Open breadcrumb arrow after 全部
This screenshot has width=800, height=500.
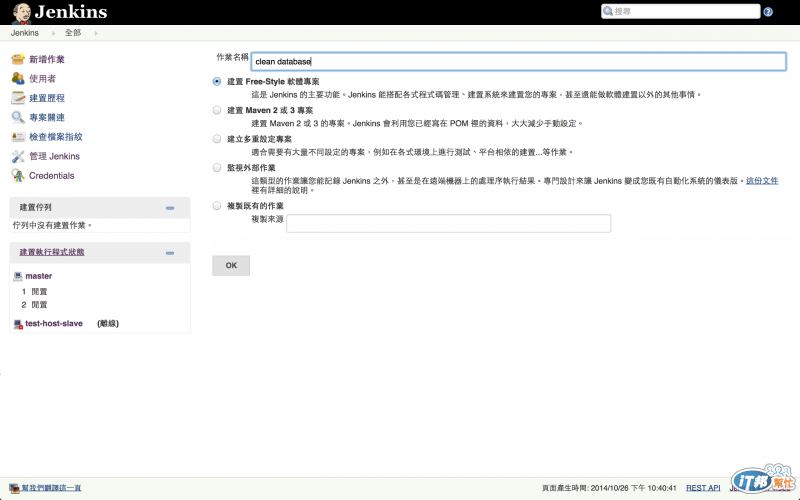pos(95,33)
